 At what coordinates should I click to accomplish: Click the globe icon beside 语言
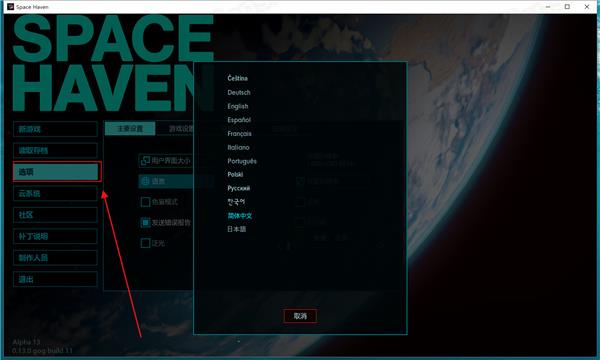click(145, 181)
